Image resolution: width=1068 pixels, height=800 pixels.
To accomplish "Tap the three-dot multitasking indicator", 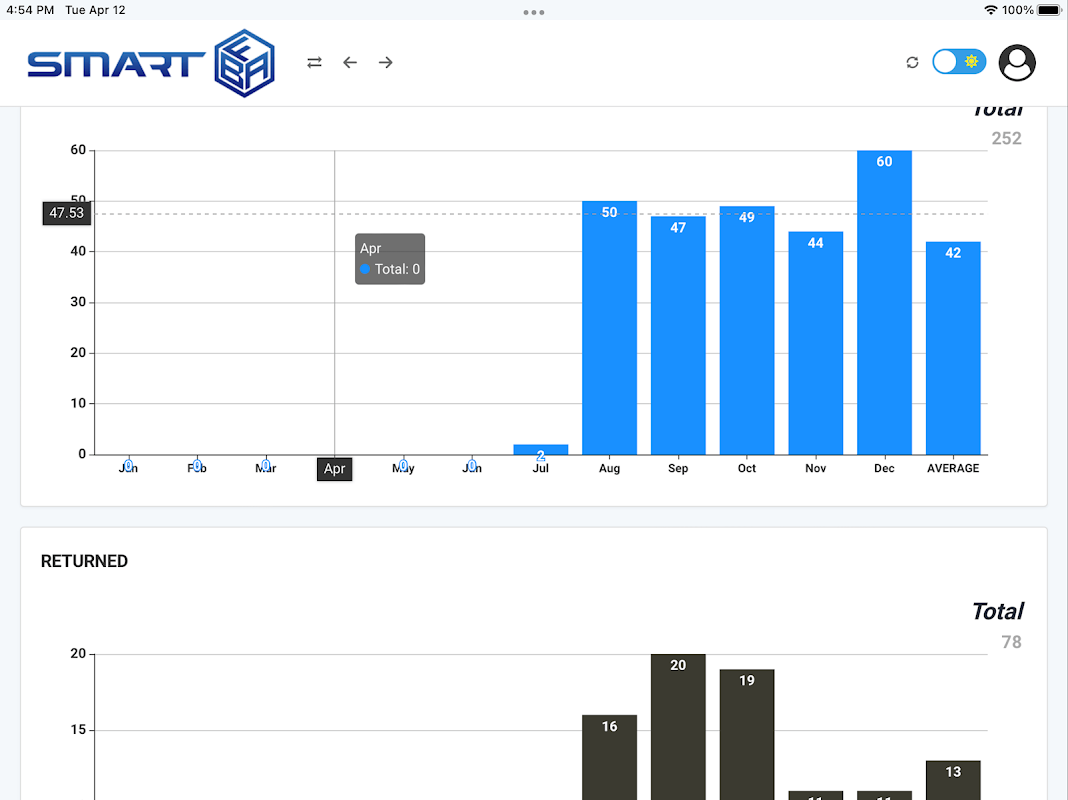I will pyautogui.click(x=533, y=12).
